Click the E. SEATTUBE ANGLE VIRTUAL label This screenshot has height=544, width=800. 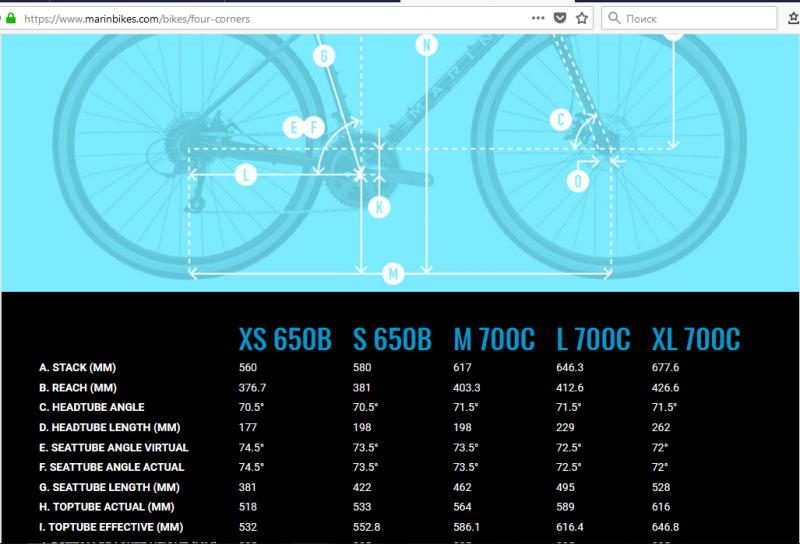click(x=113, y=448)
